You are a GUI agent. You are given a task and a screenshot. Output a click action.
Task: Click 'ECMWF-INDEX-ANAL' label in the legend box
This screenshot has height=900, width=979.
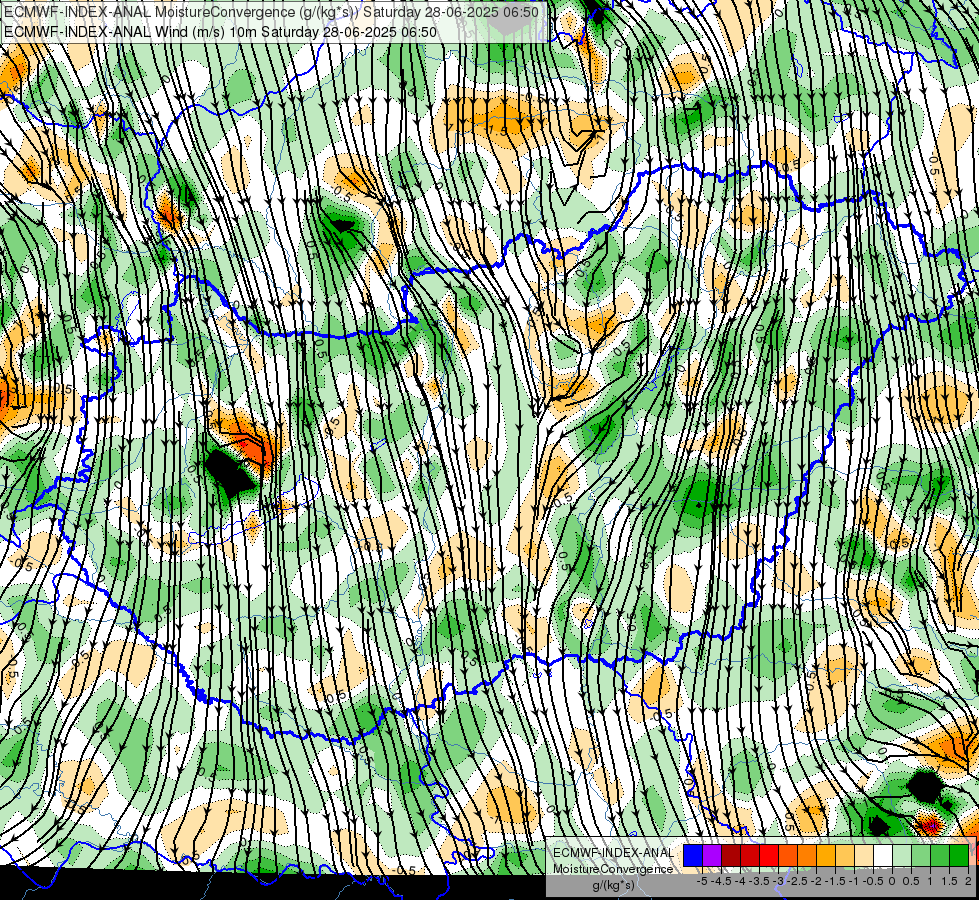coord(613,853)
